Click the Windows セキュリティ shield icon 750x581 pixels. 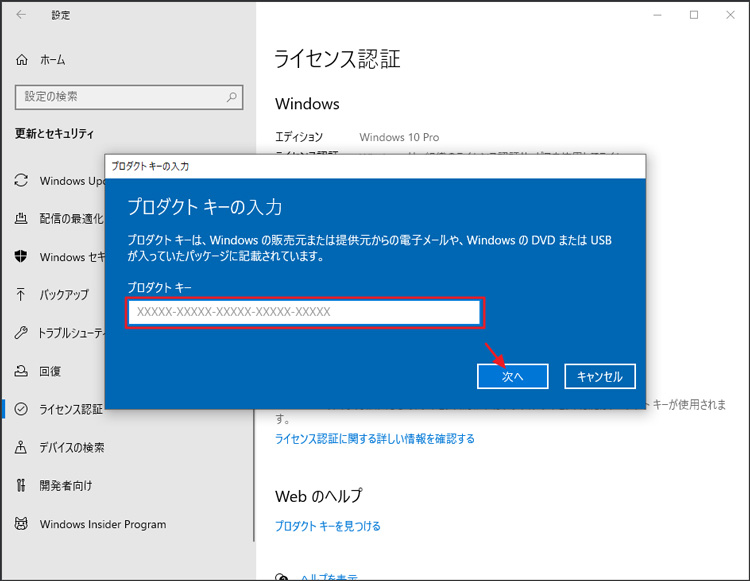pyautogui.click(x=21, y=257)
